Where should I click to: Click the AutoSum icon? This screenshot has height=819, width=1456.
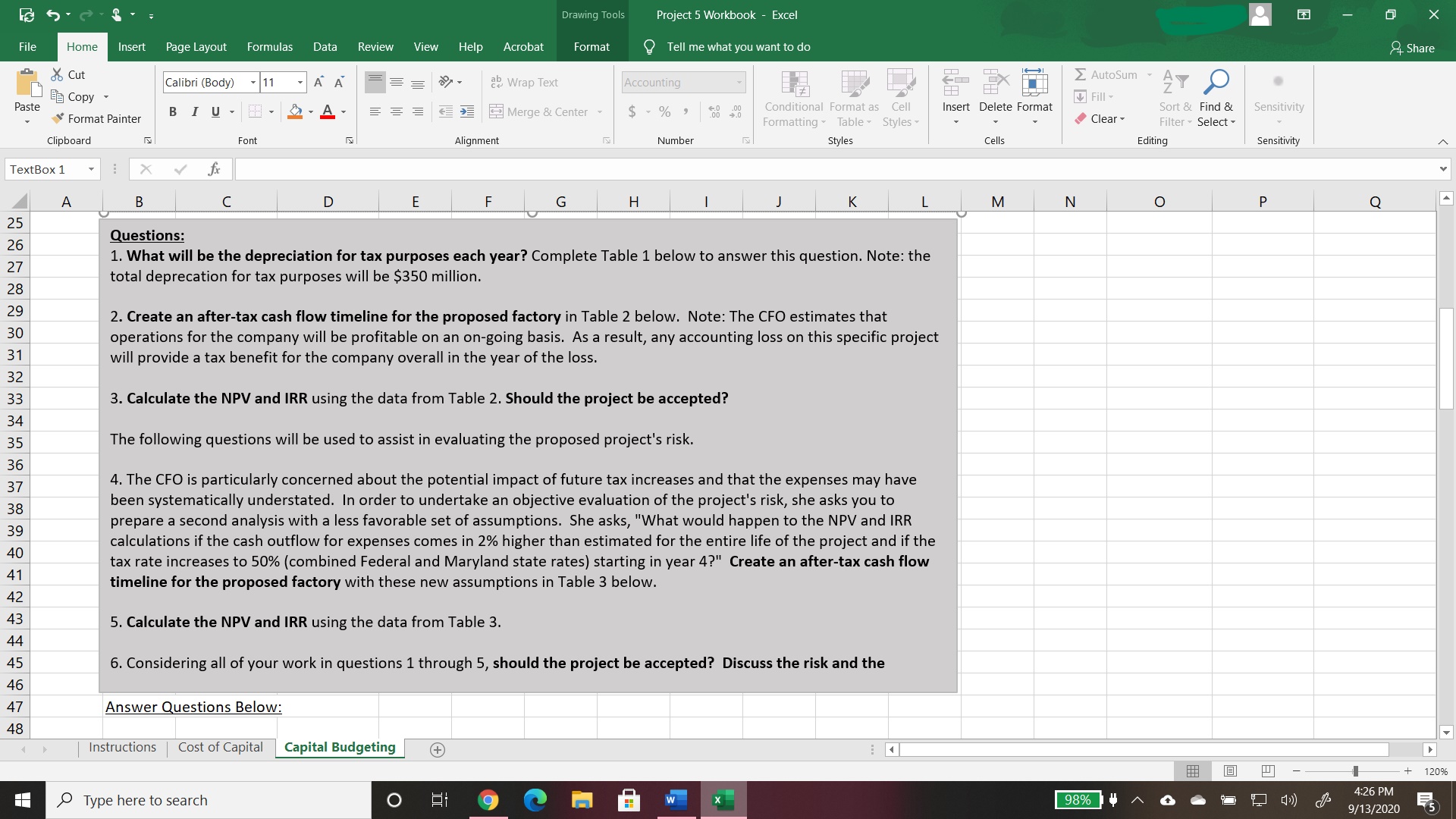coord(1080,74)
